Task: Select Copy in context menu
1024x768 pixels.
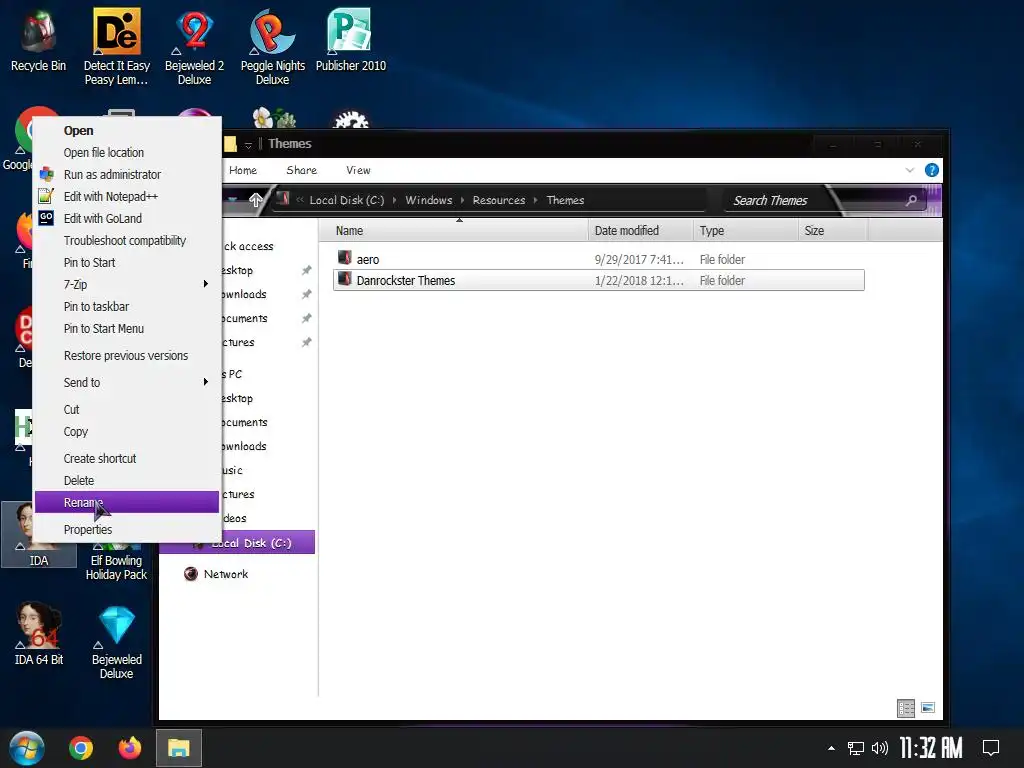Action: click(127, 432)
